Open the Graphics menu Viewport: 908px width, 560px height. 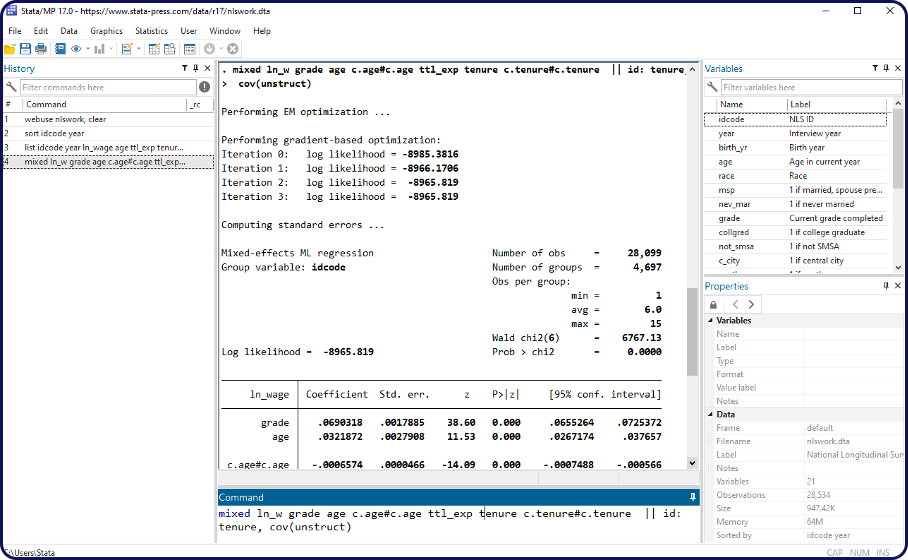pos(106,31)
